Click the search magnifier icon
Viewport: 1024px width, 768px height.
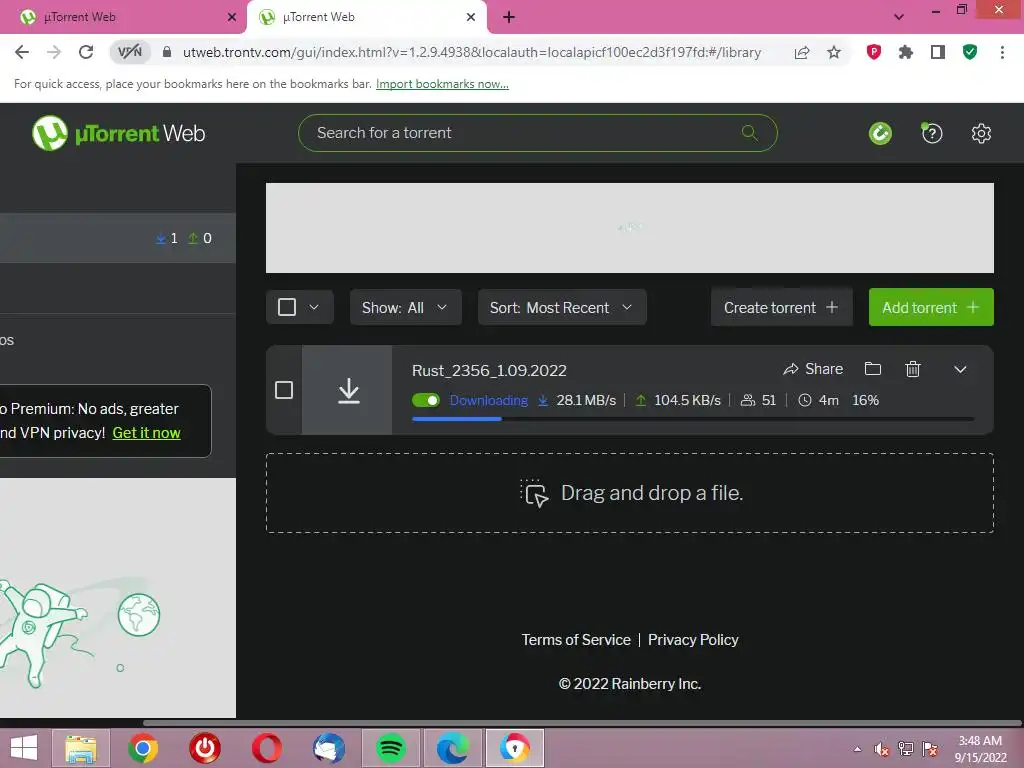coord(750,133)
